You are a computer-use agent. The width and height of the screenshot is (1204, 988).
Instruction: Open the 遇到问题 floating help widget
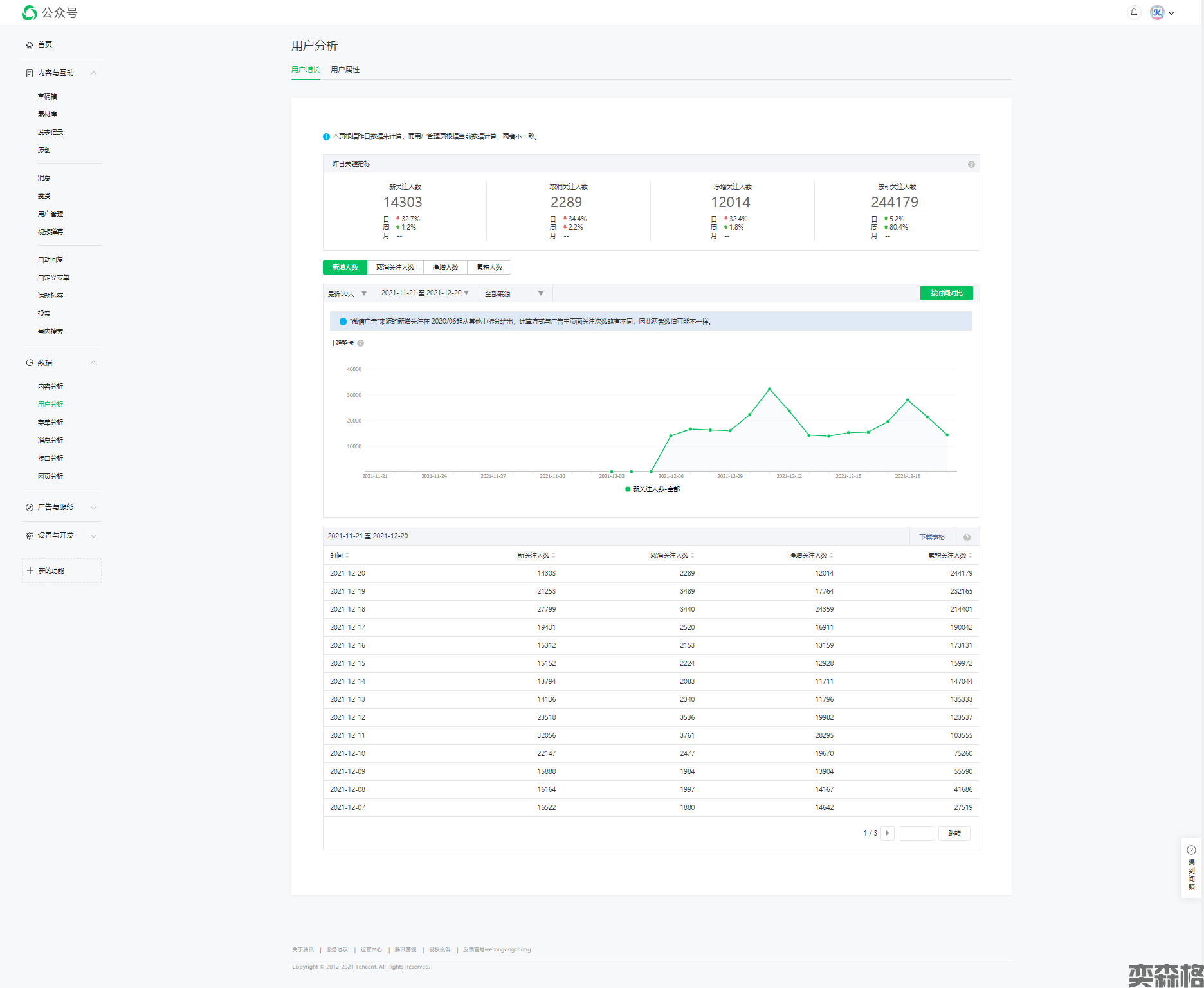[1191, 868]
